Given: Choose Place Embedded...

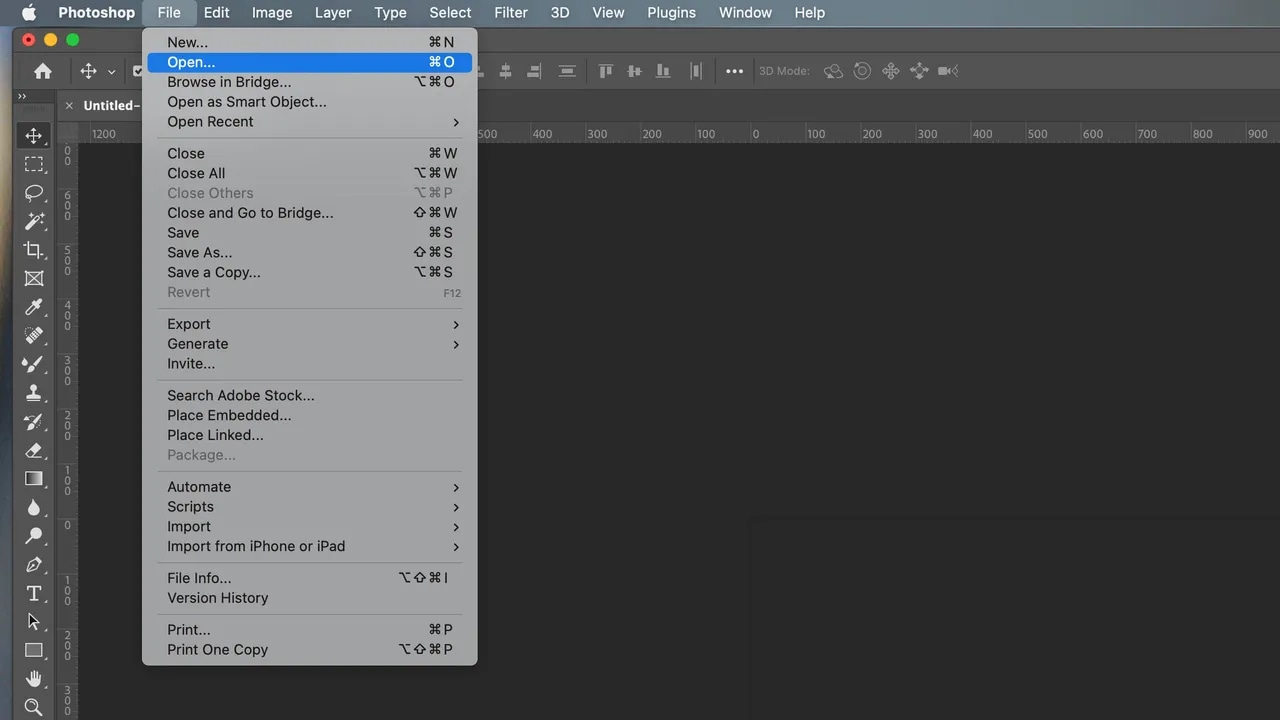Looking at the screenshot, I should coord(309,415).
